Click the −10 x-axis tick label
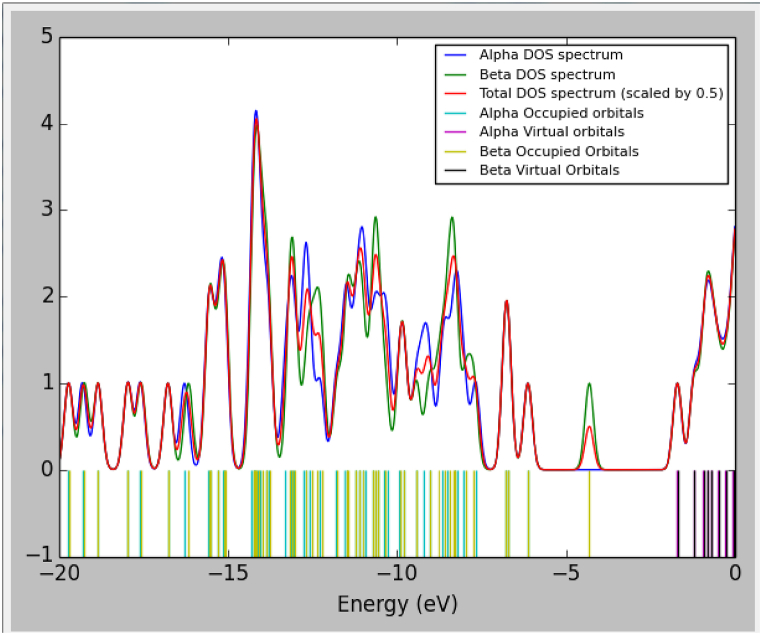 pyautogui.click(x=397, y=574)
